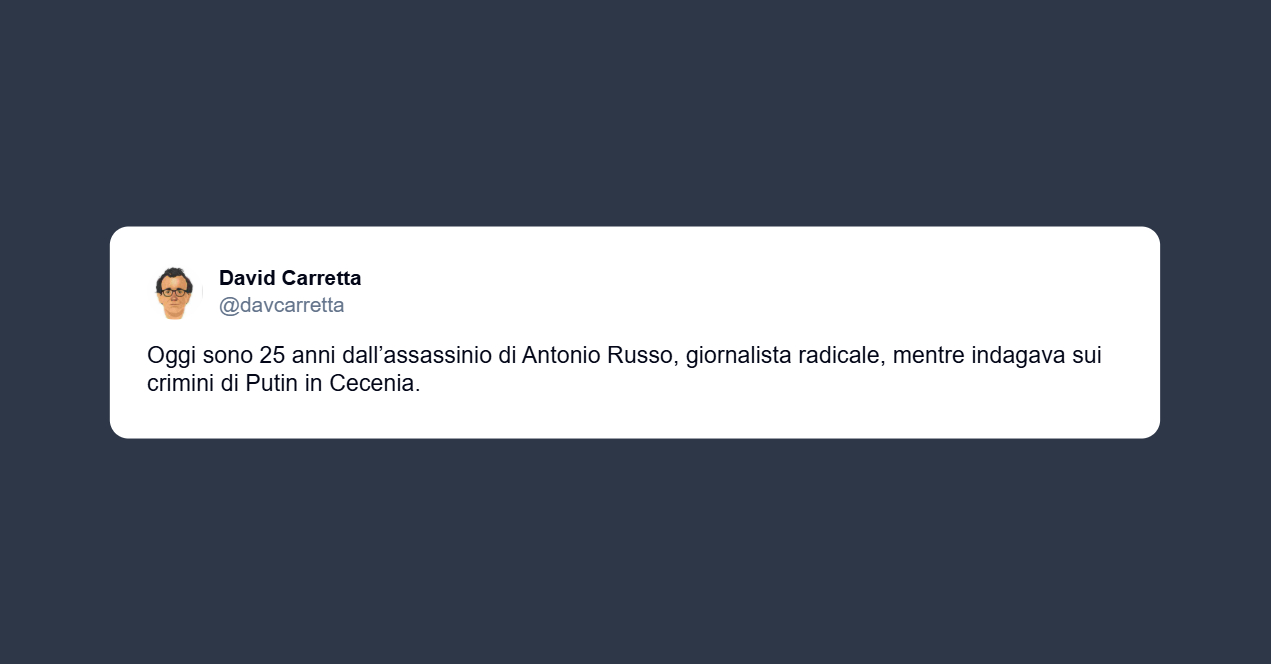
Task: Click the word "crimini" on second line
Action: tap(180, 384)
